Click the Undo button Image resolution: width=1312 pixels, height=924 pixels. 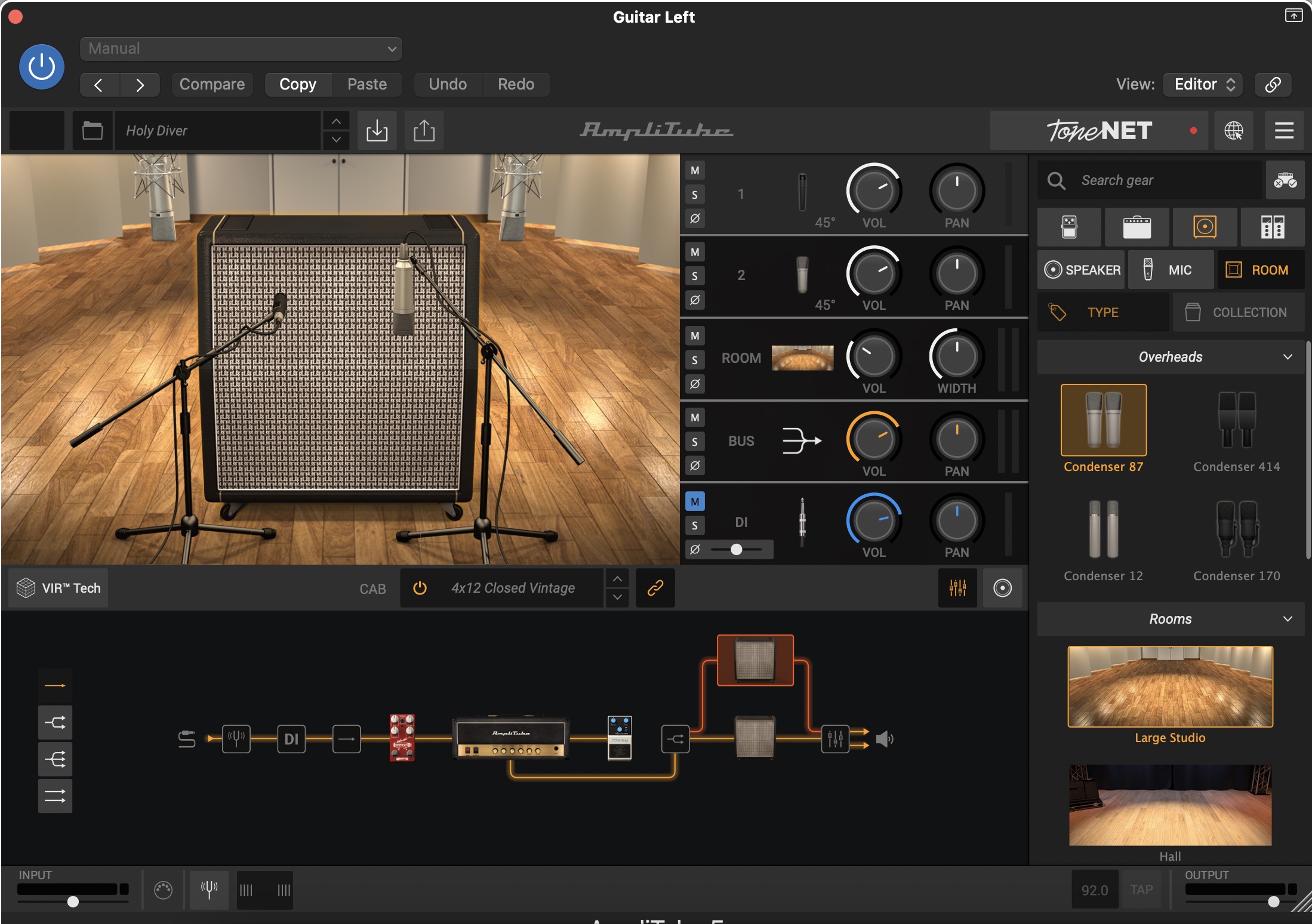click(x=448, y=84)
